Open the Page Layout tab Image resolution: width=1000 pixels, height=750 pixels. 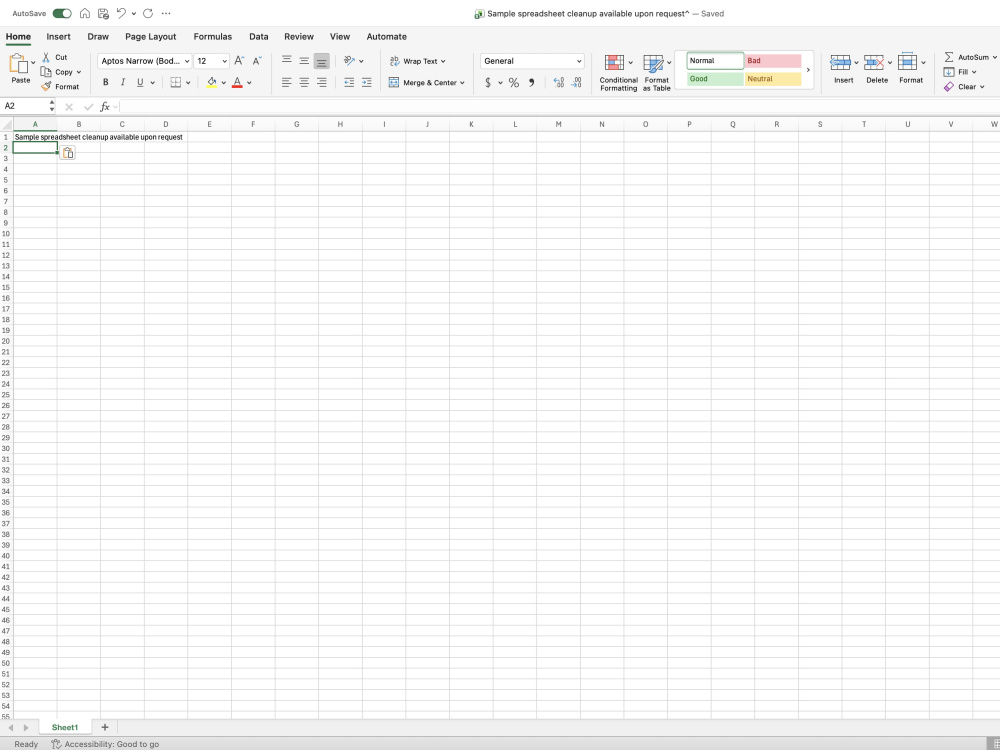click(151, 36)
